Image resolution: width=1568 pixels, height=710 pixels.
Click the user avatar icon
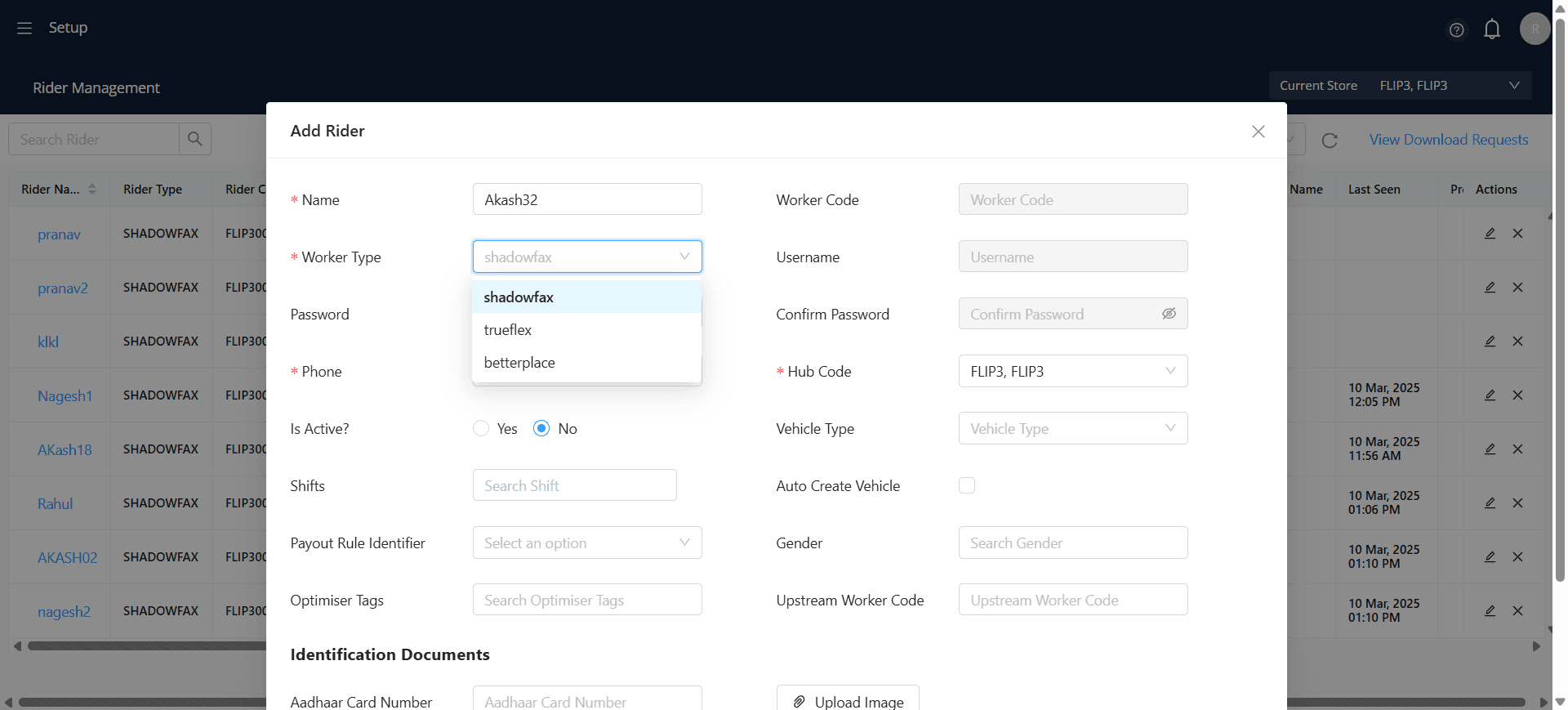click(1535, 29)
